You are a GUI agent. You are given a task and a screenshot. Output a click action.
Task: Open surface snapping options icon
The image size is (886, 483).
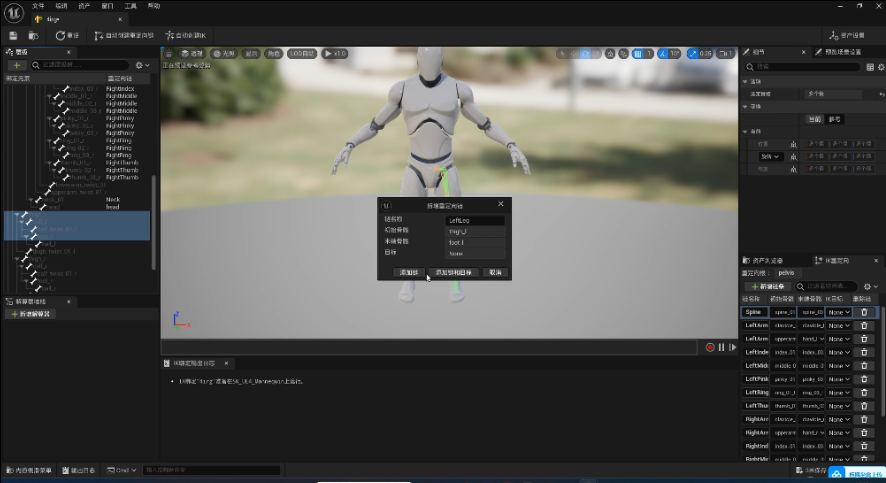coord(623,54)
